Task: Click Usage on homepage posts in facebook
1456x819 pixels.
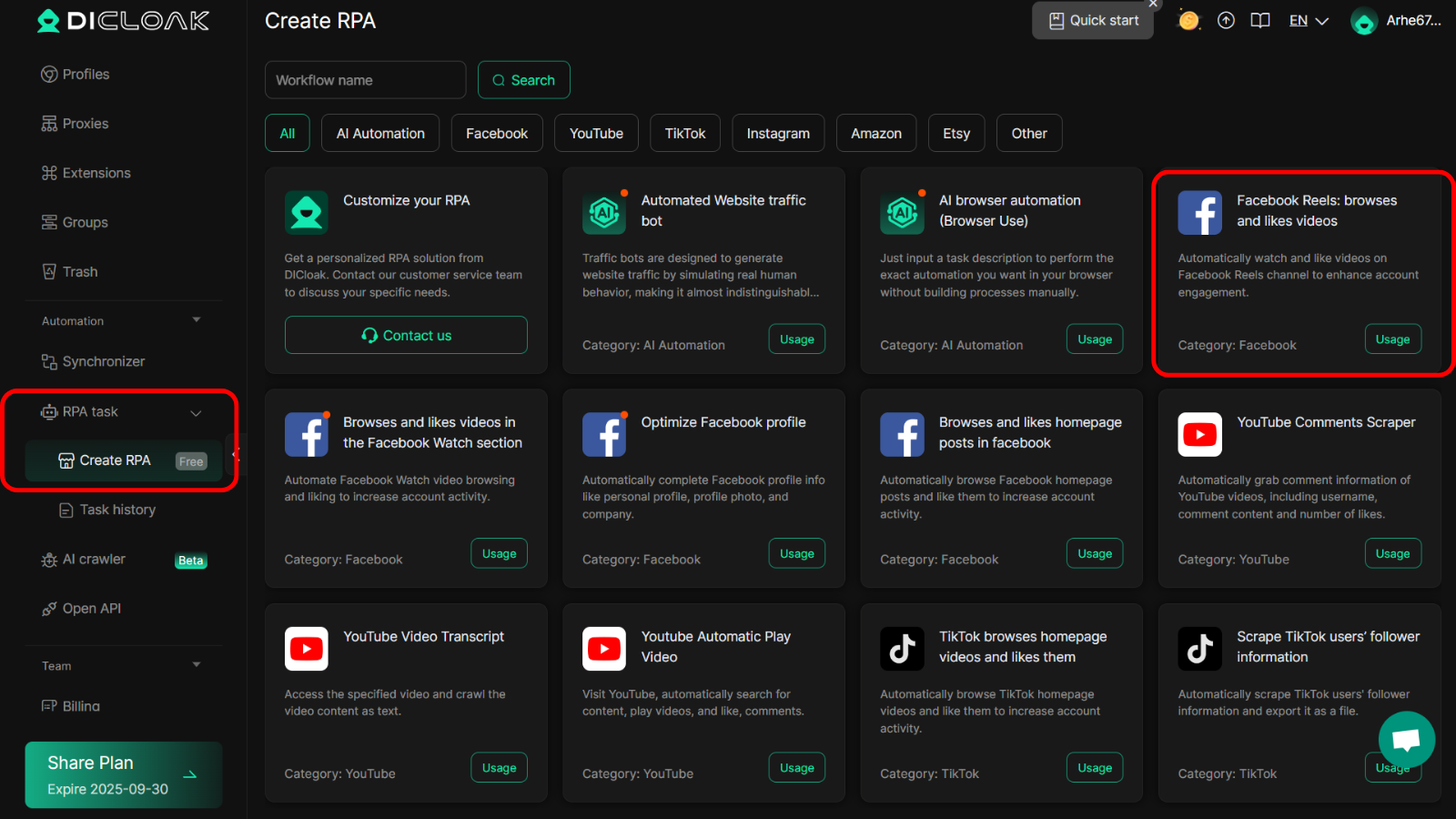Action: tap(1095, 553)
